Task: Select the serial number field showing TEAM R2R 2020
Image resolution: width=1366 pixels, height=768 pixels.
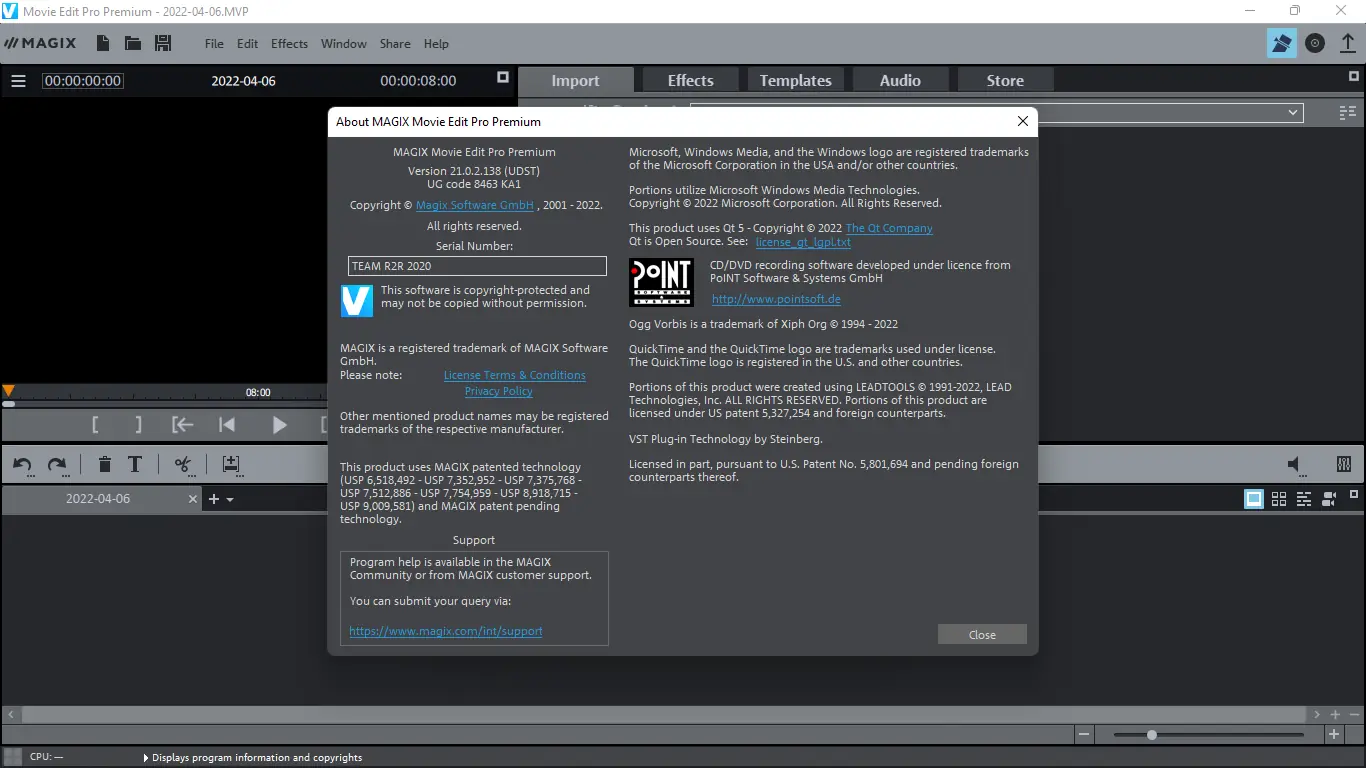Action: coord(476,266)
